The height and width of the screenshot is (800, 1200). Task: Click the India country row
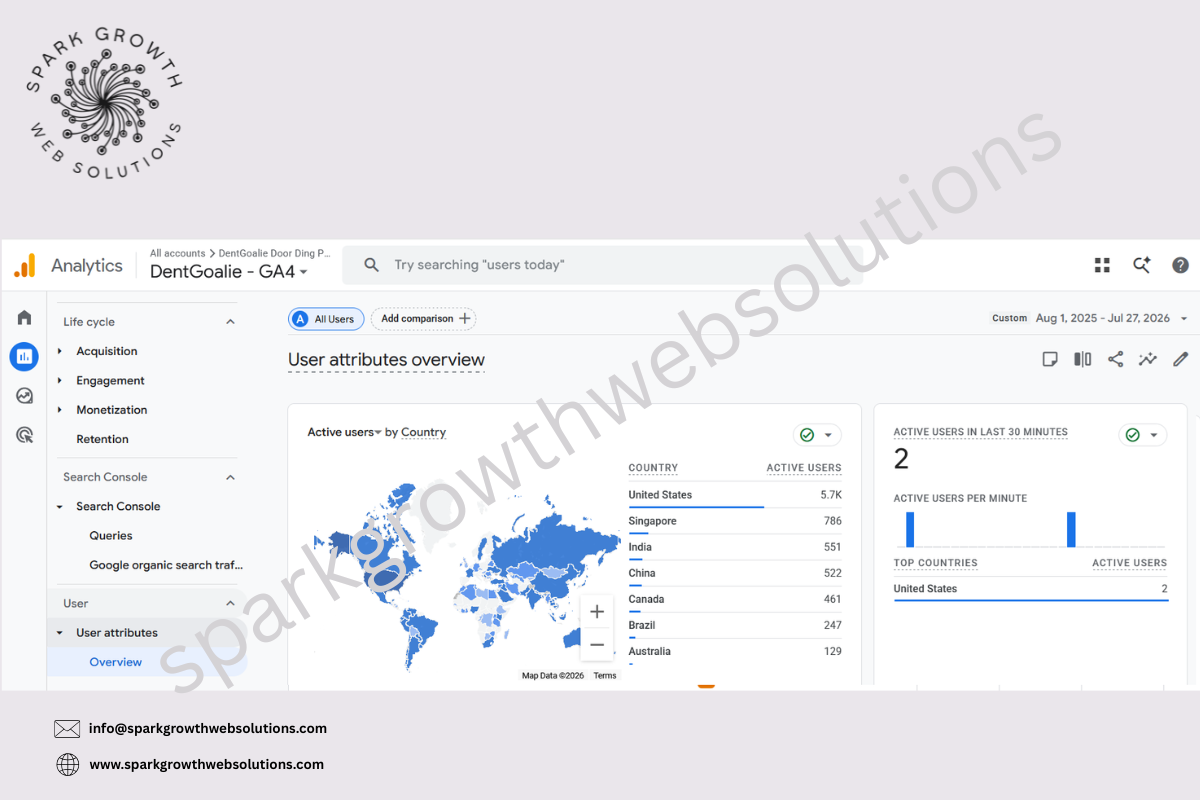click(x=735, y=547)
